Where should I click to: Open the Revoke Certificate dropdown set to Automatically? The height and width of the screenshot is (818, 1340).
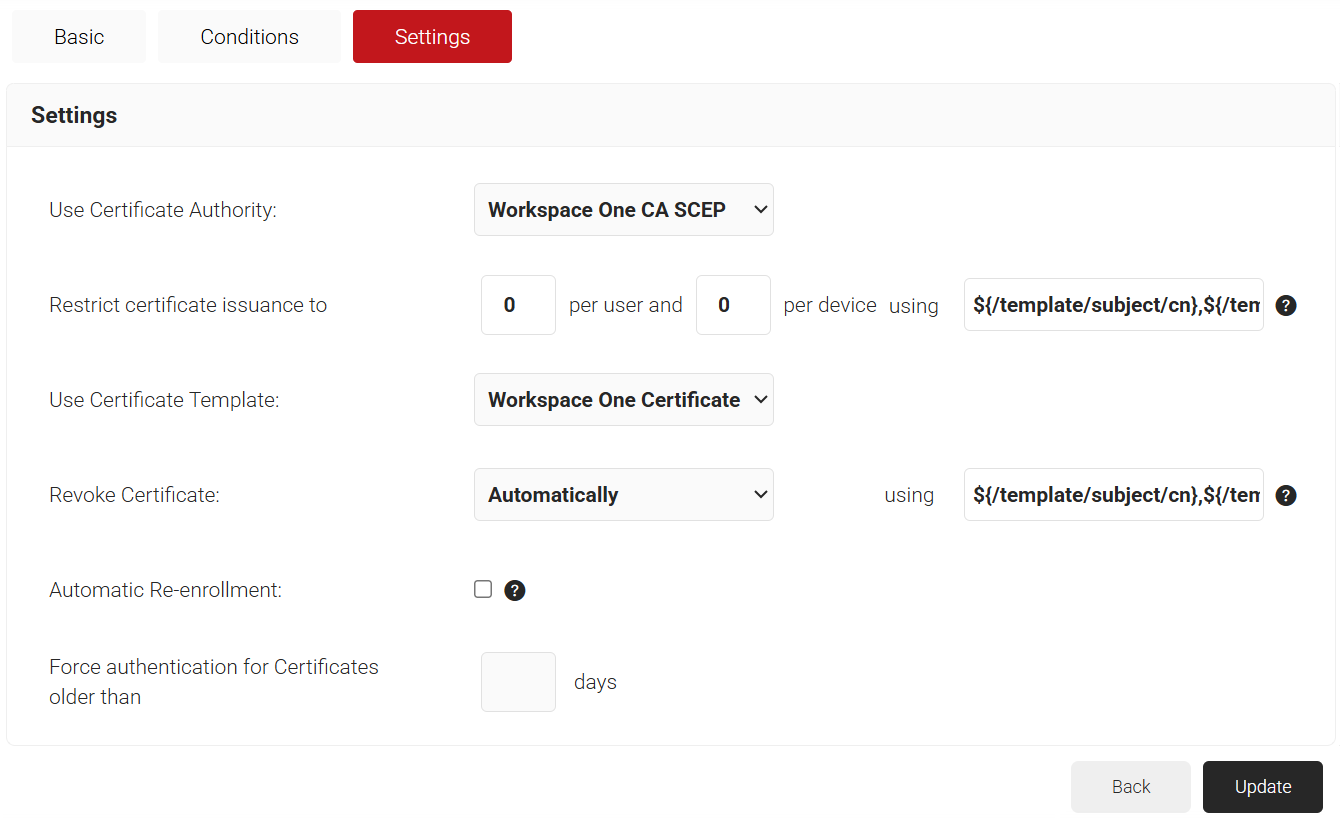coord(623,495)
